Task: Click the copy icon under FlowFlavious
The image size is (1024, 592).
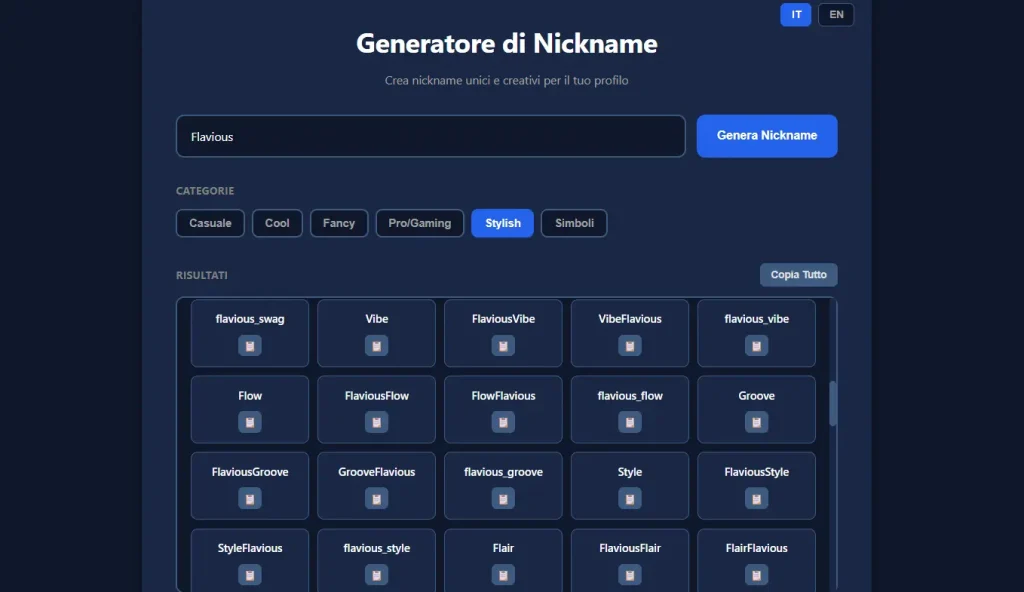Action: coord(503,422)
